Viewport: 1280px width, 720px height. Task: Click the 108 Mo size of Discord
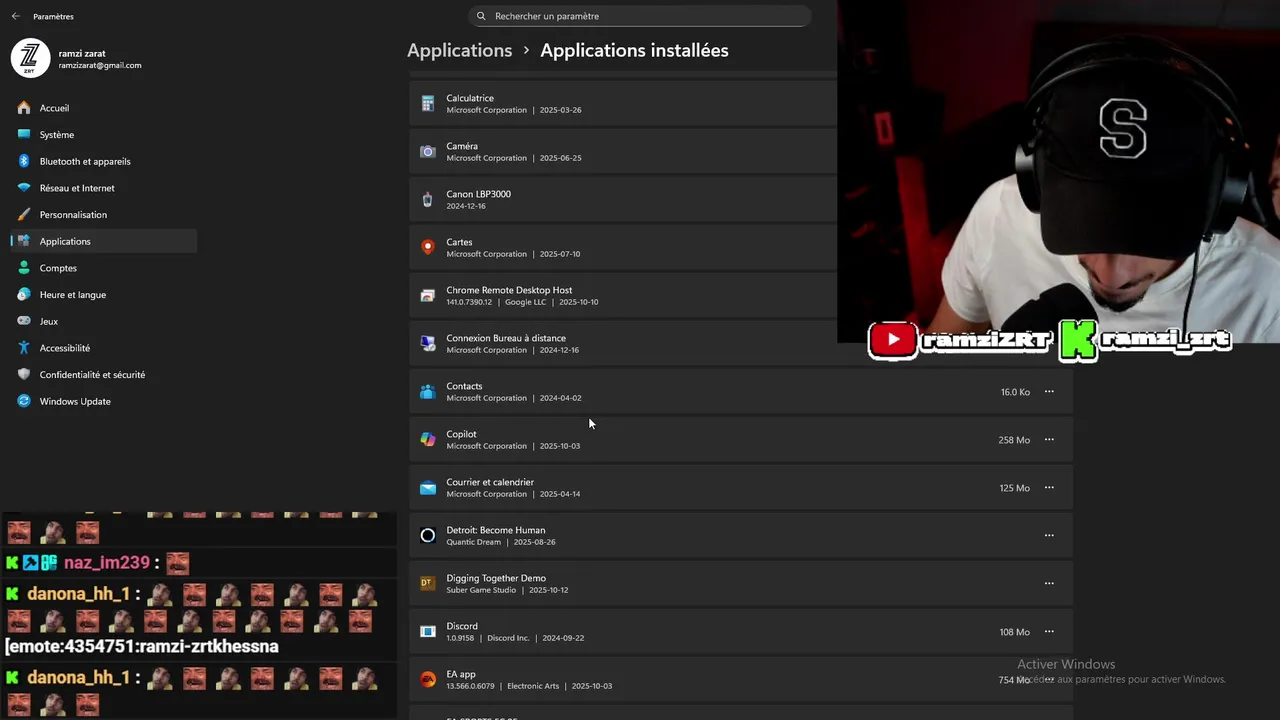click(1014, 632)
